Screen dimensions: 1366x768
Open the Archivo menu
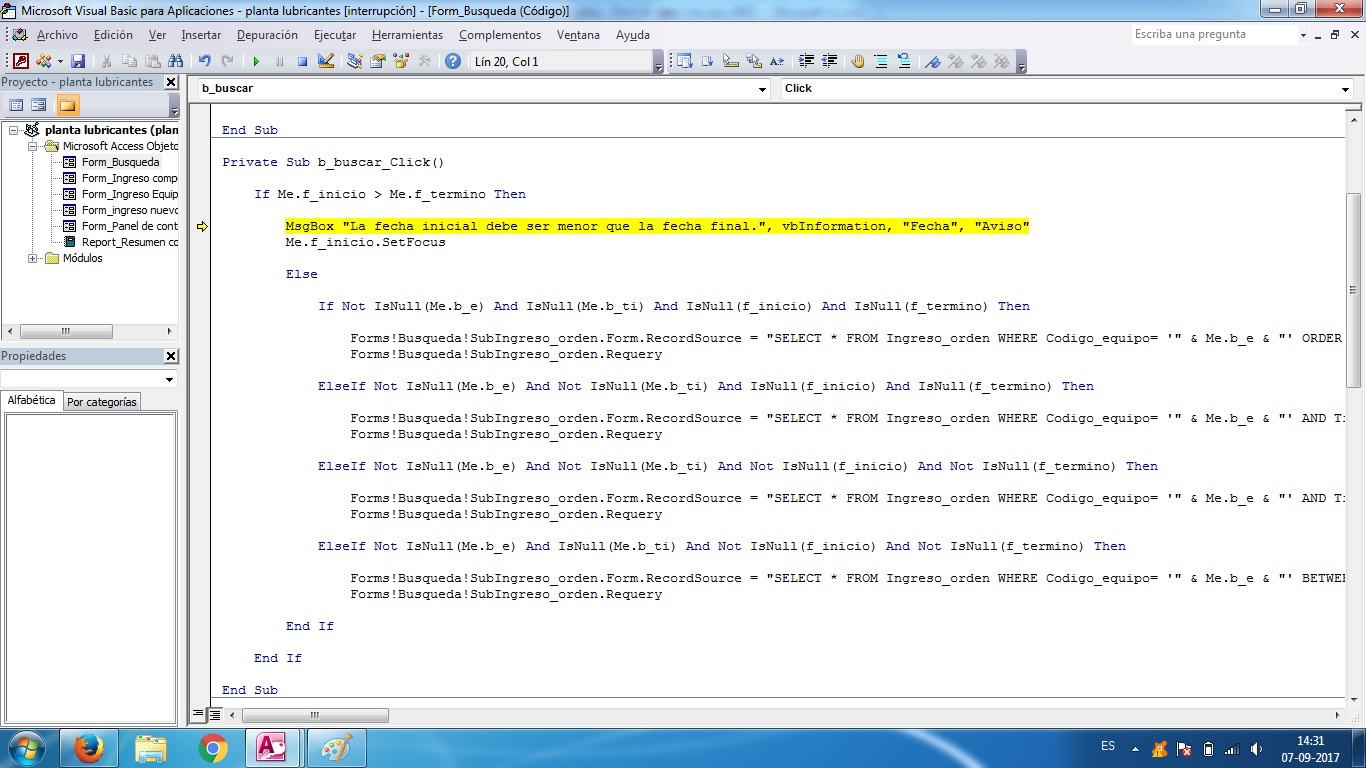point(57,35)
